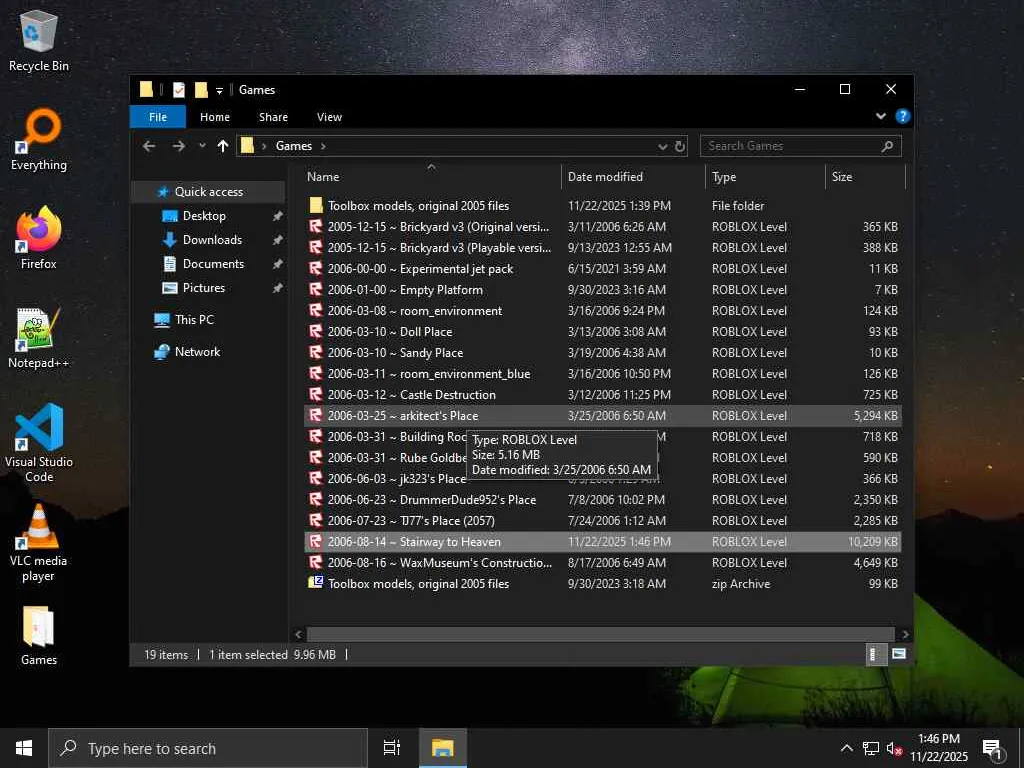The height and width of the screenshot is (768, 1024).
Task: Select 2006-06-23 DrummerDude952's Place file
Action: tap(603, 500)
